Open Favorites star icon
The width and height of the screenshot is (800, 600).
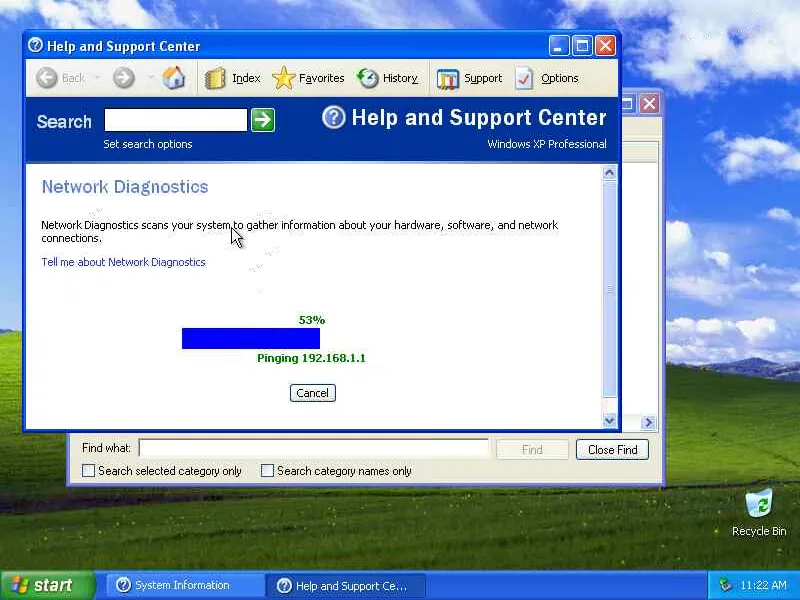pos(284,78)
